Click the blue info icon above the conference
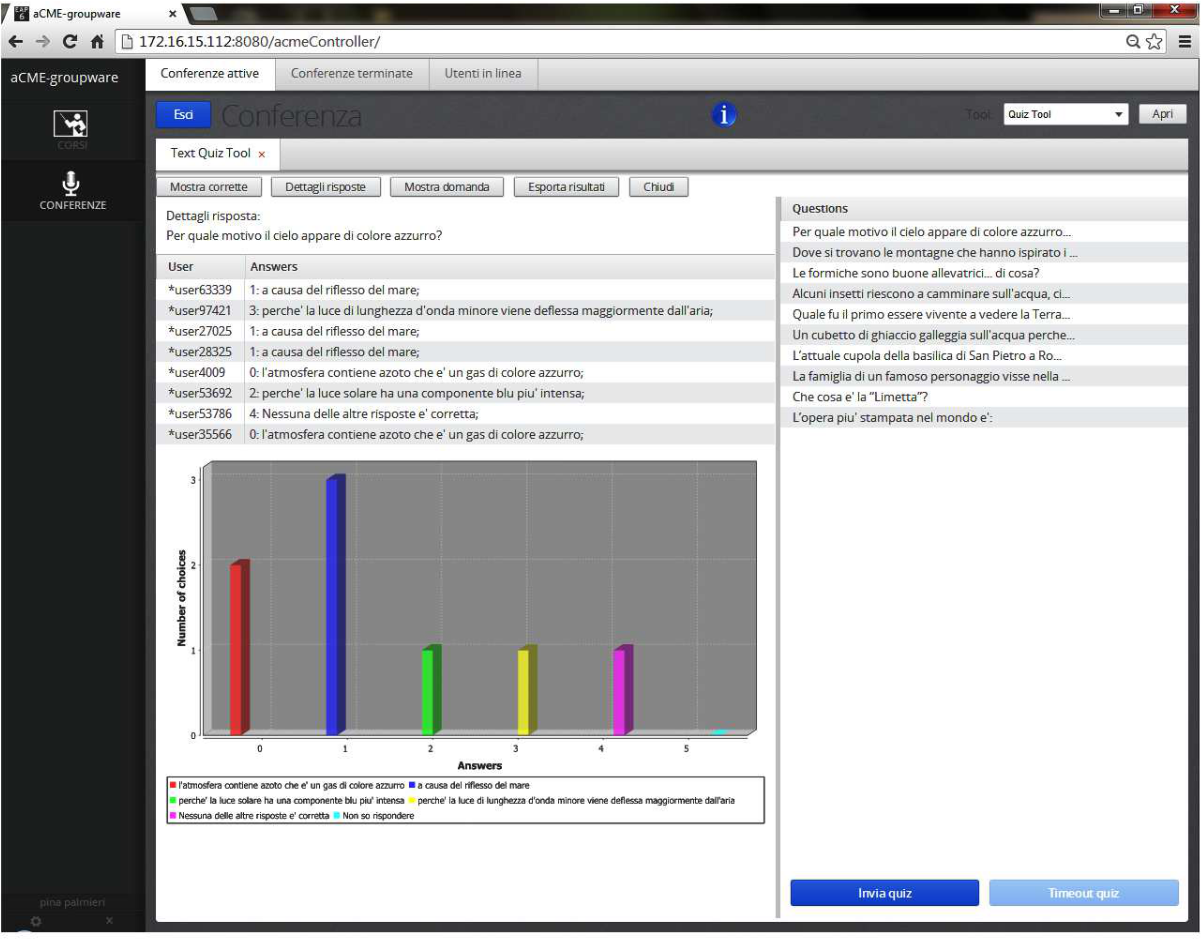Image resolution: width=1201 pixels, height=939 pixels. tap(723, 113)
